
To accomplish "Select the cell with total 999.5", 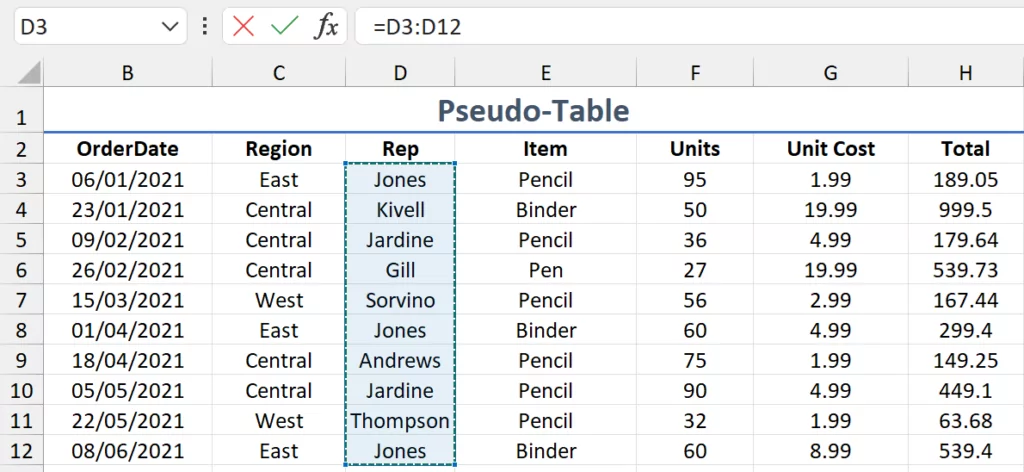I will [x=965, y=210].
